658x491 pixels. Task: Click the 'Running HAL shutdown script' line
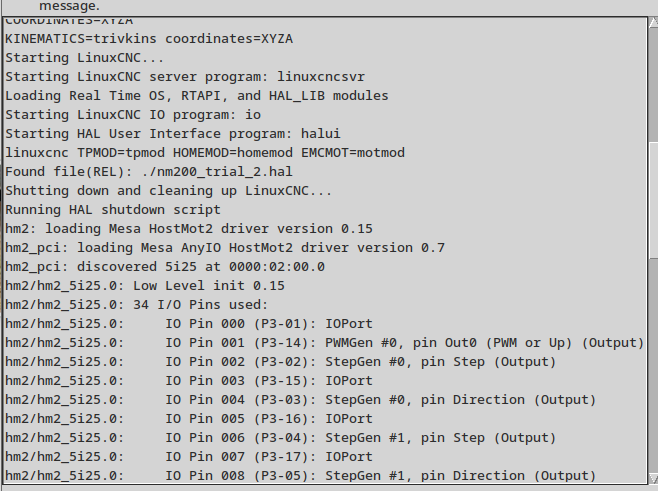pyautogui.click(x=112, y=209)
